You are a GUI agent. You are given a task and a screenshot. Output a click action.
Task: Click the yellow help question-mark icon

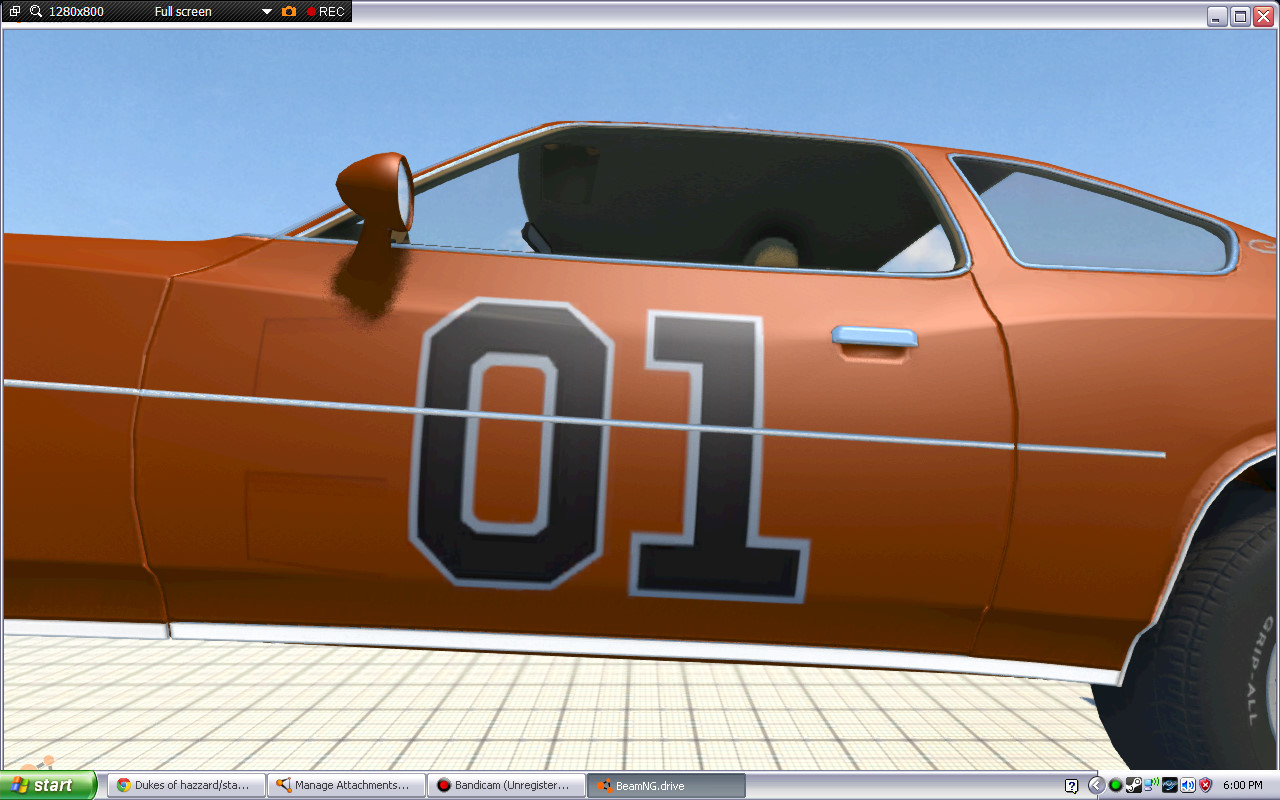[x=1071, y=786]
